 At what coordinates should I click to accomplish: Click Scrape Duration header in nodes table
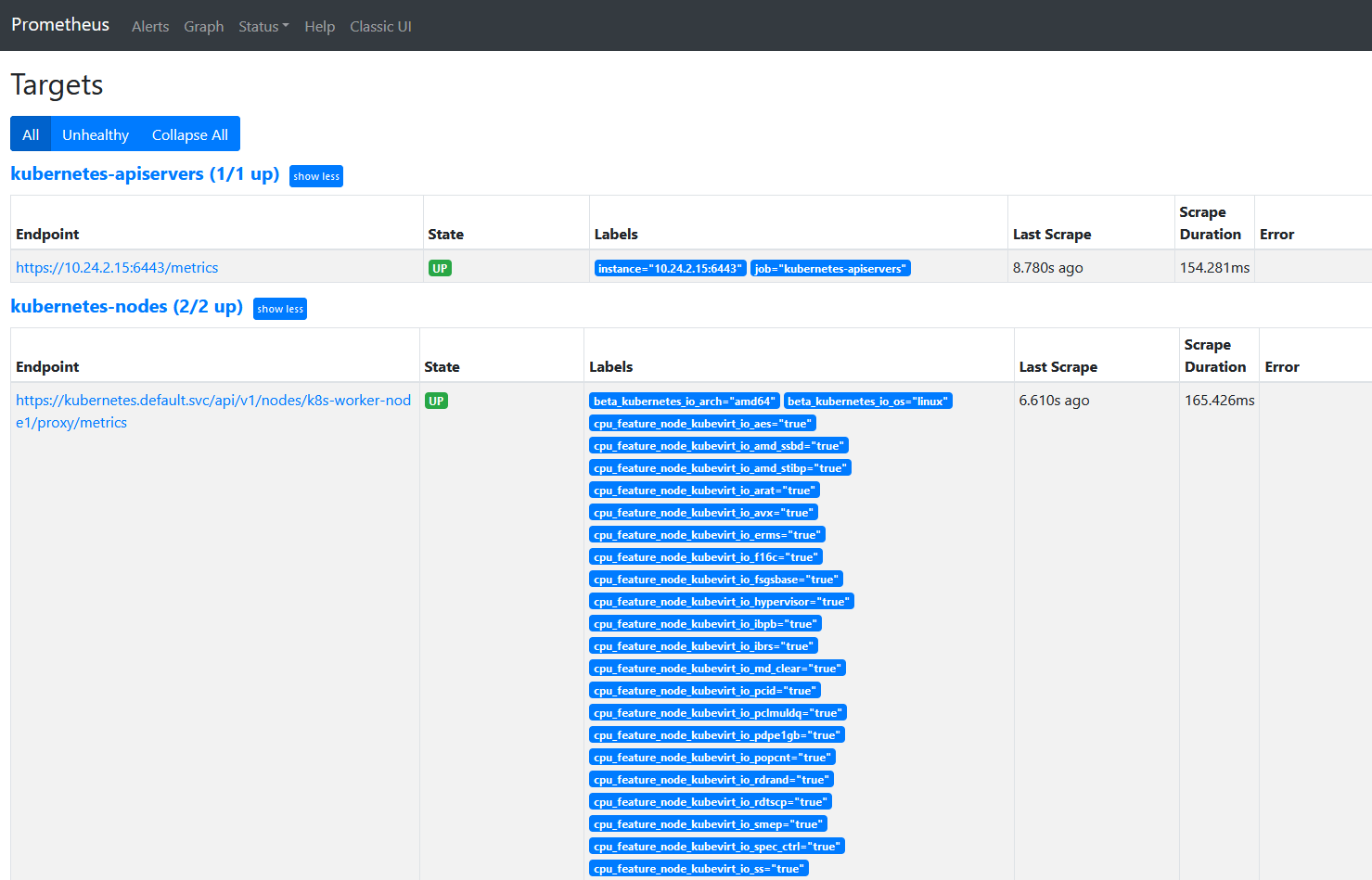point(1215,355)
